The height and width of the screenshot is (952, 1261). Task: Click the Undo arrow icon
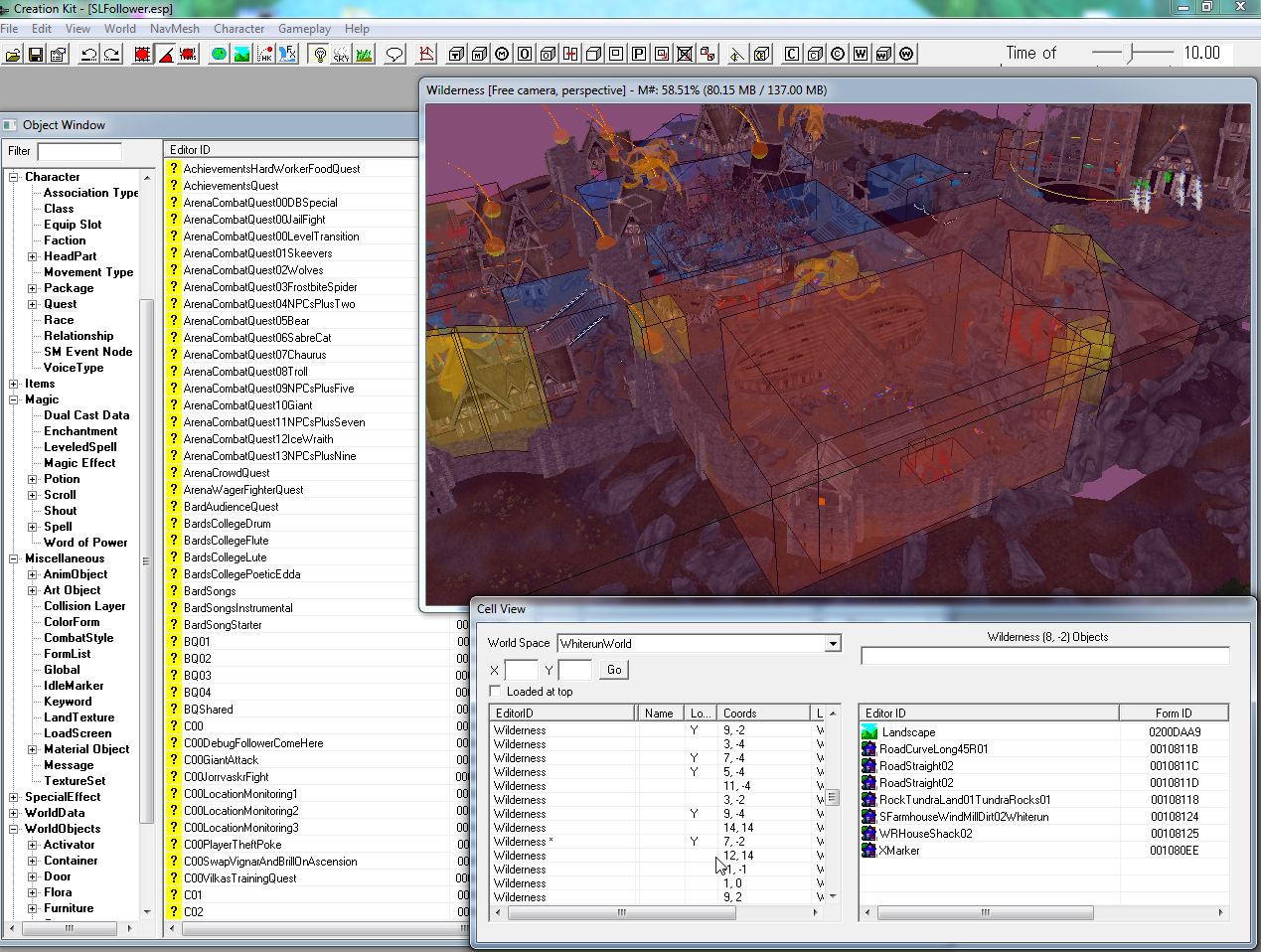pos(88,54)
